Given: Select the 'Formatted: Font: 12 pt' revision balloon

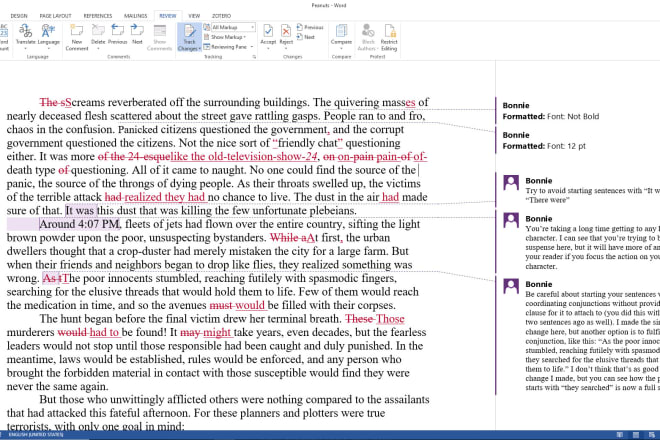Looking at the screenshot, I should tap(544, 141).
